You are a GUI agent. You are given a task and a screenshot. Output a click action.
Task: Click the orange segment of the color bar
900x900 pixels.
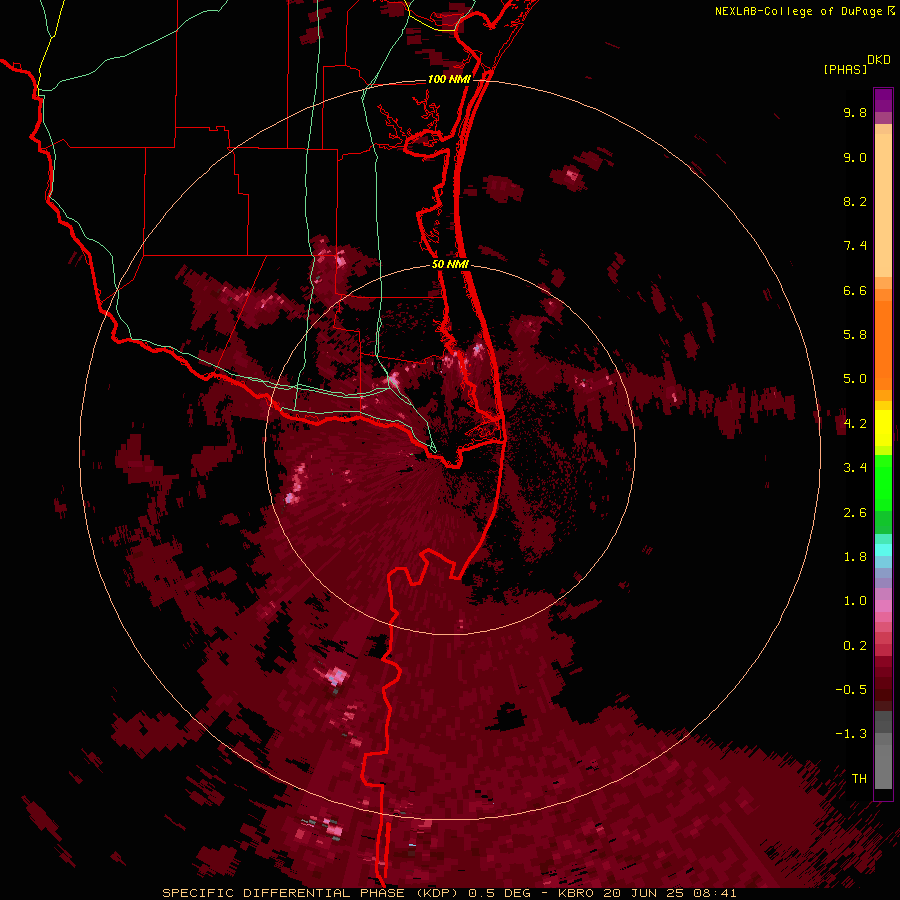click(883, 344)
